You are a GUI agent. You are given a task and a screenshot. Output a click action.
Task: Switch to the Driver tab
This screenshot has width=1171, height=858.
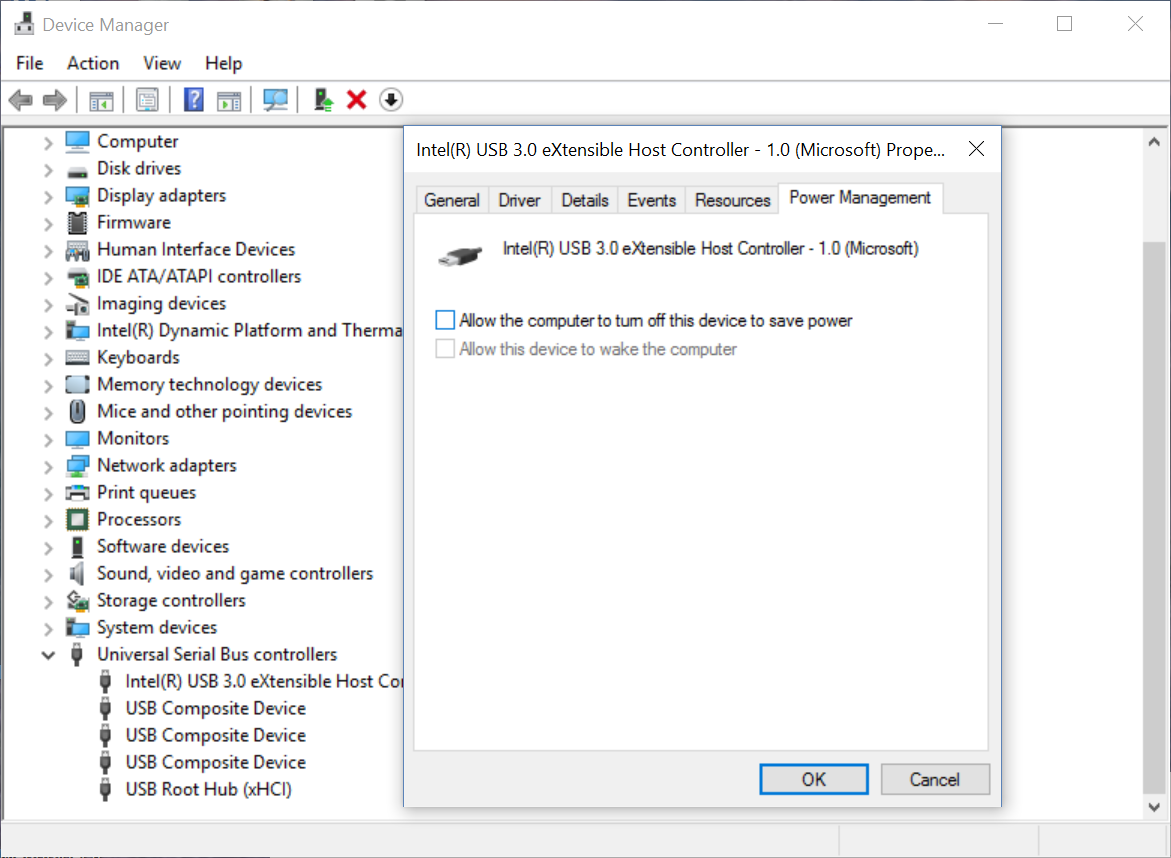[519, 200]
